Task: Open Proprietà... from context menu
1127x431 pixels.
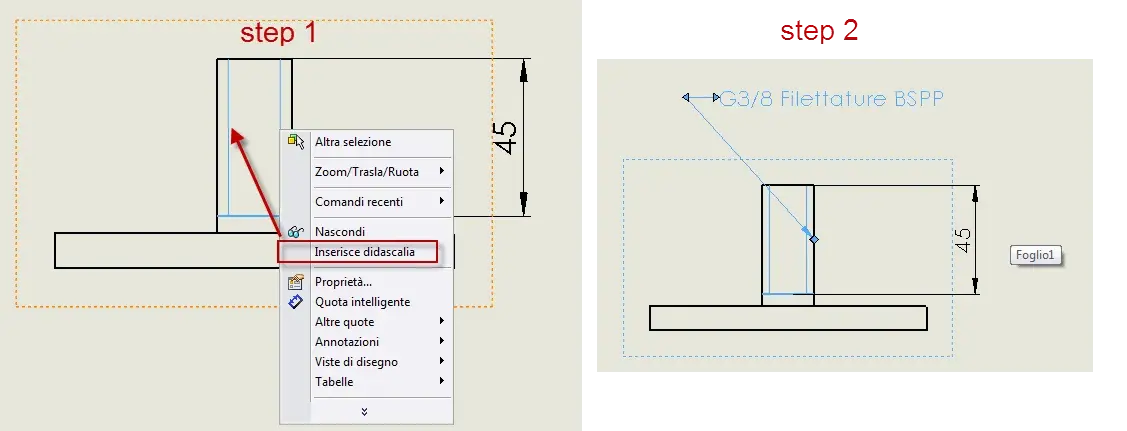Action: click(x=367, y=282)
